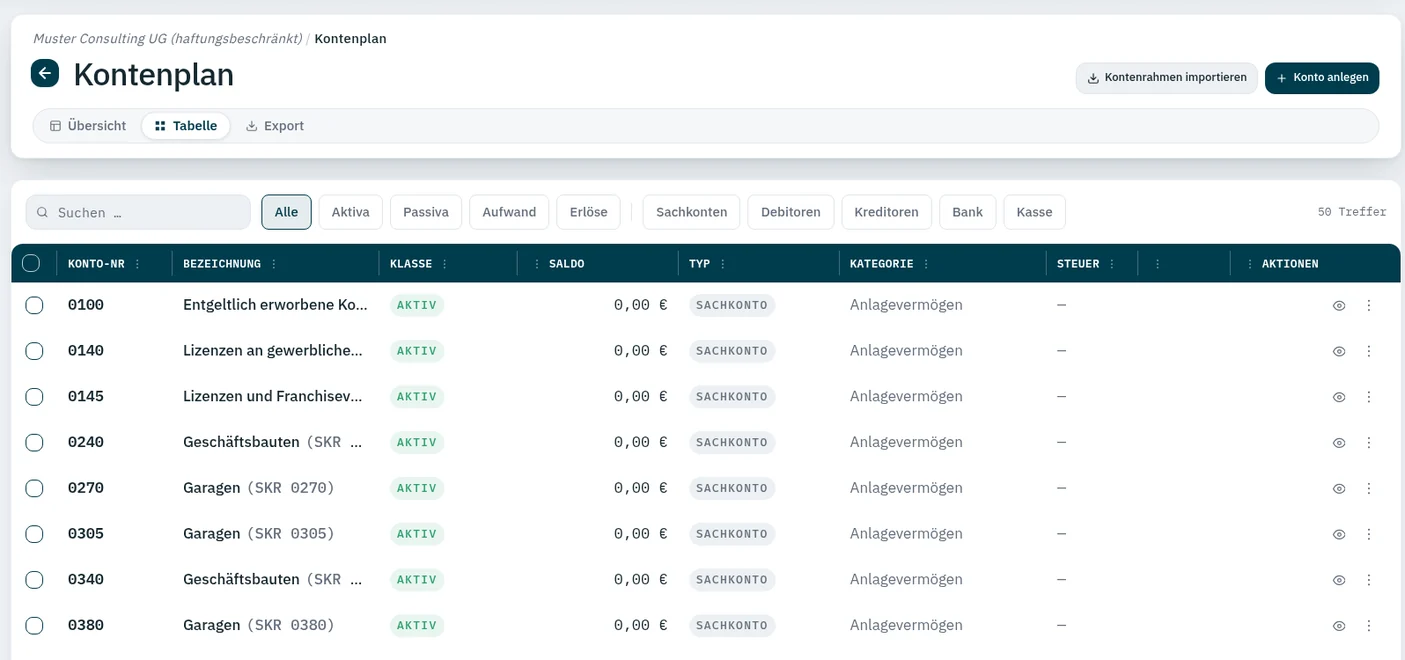
Task: Open the Steuer column options menu
Action: pyautogui.click(x=1111, y=264)
